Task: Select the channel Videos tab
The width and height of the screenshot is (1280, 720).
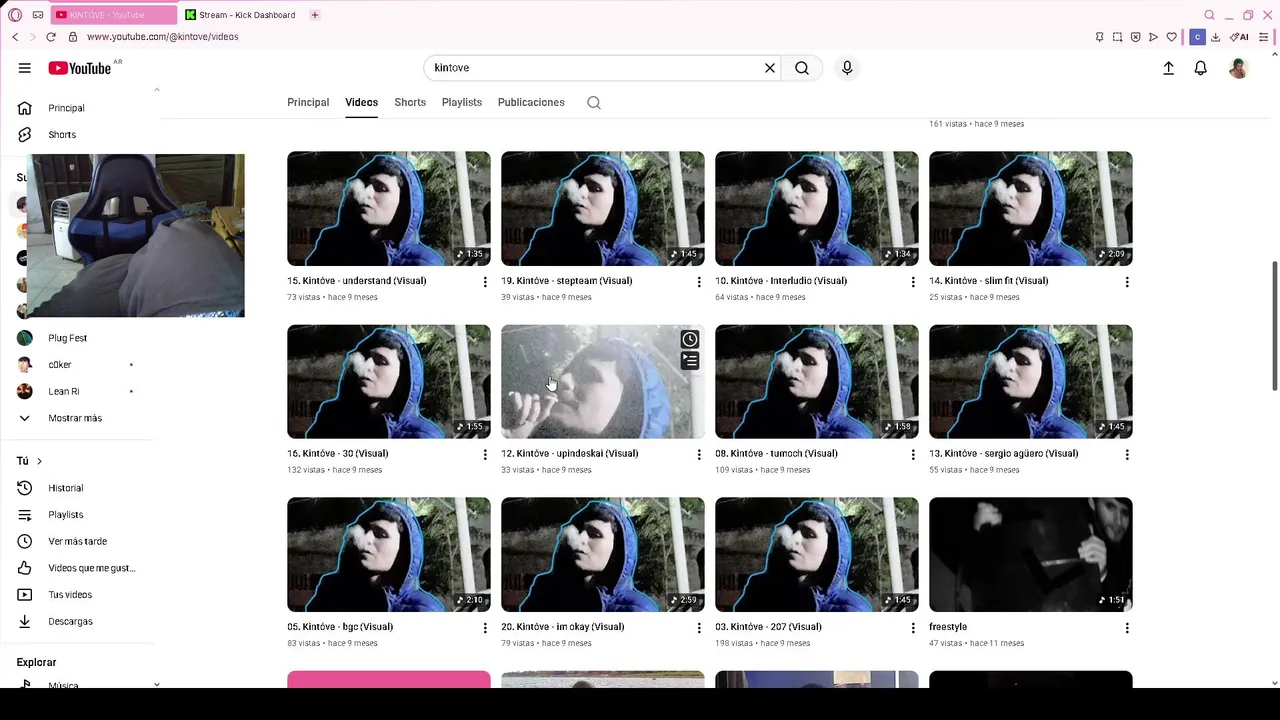Action: 361,102
